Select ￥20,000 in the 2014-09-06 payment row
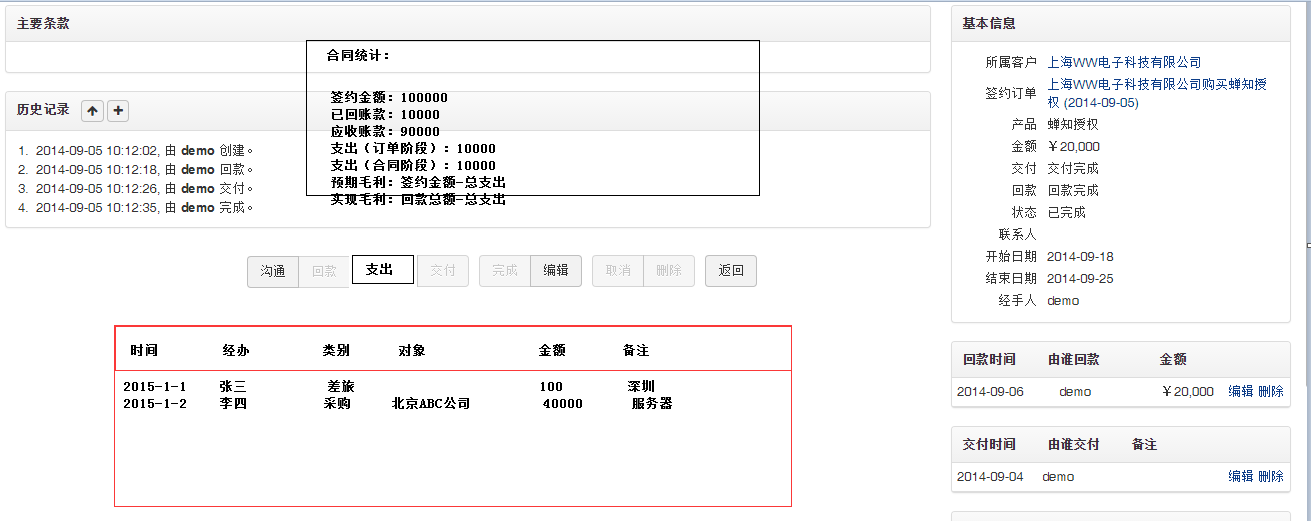 [x=1187, y=392]
